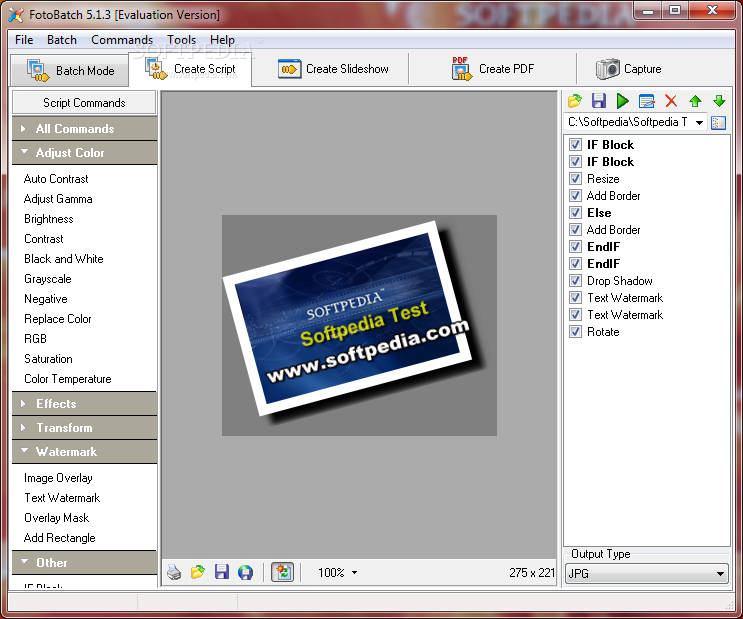Choose the RGB command
Viewport: 743px width, 619px height.
[36, 339]
